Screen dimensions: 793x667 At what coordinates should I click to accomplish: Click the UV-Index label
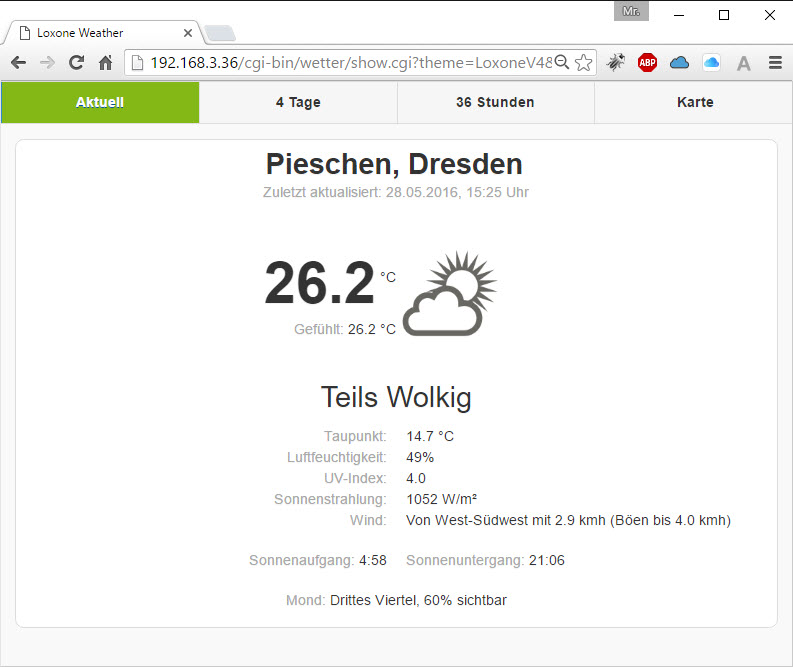pyautogui.click(x=355, y=478)
